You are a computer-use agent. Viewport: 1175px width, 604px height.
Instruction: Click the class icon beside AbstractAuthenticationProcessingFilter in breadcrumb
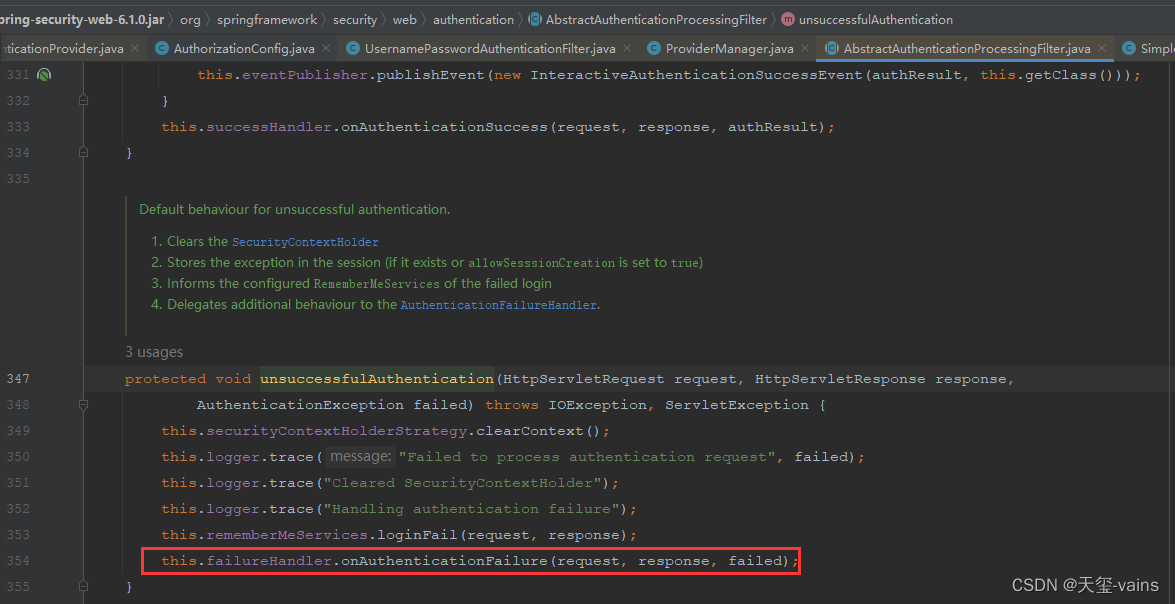[535, 19]
